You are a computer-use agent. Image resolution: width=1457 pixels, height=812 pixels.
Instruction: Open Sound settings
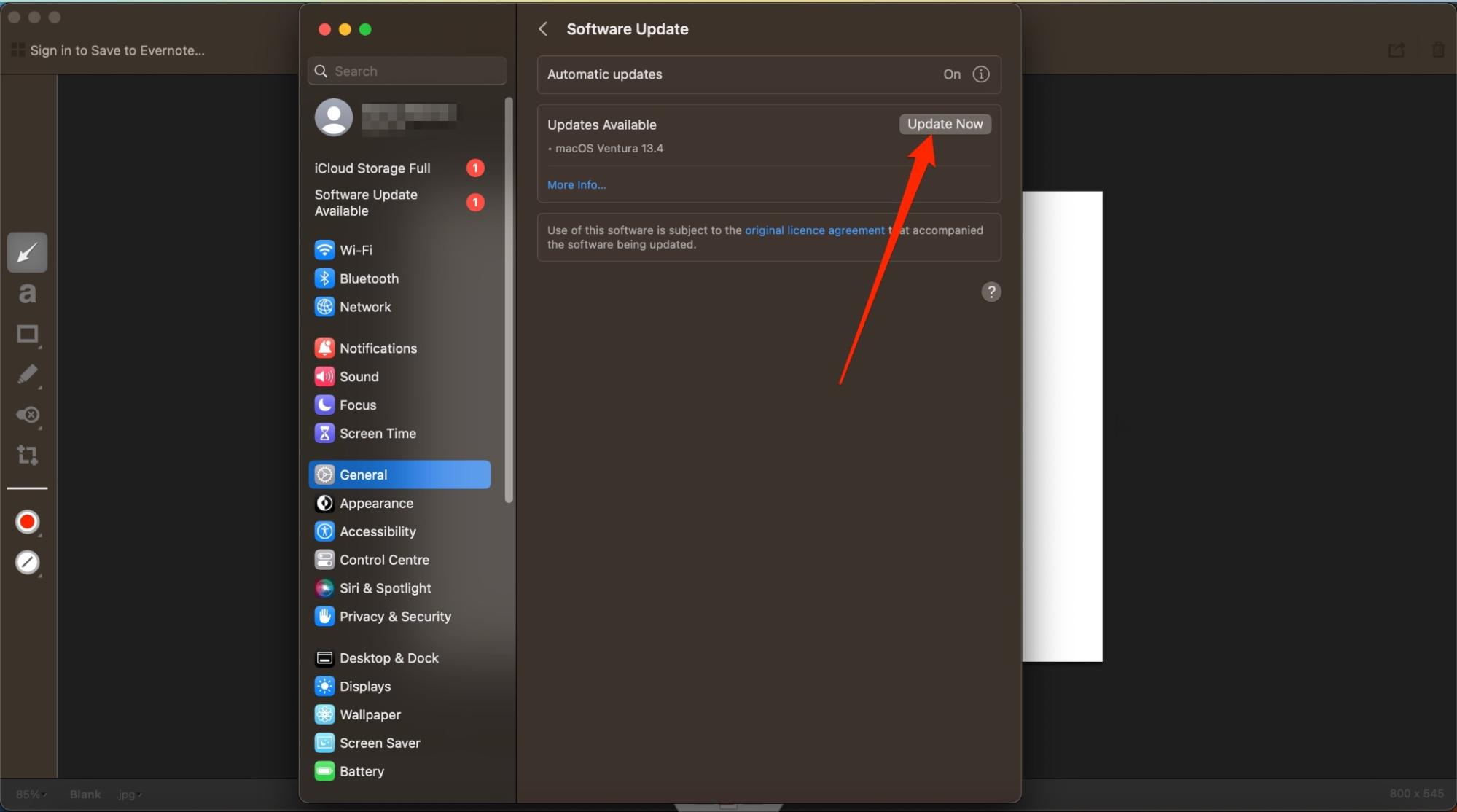(x=399, y=377)
